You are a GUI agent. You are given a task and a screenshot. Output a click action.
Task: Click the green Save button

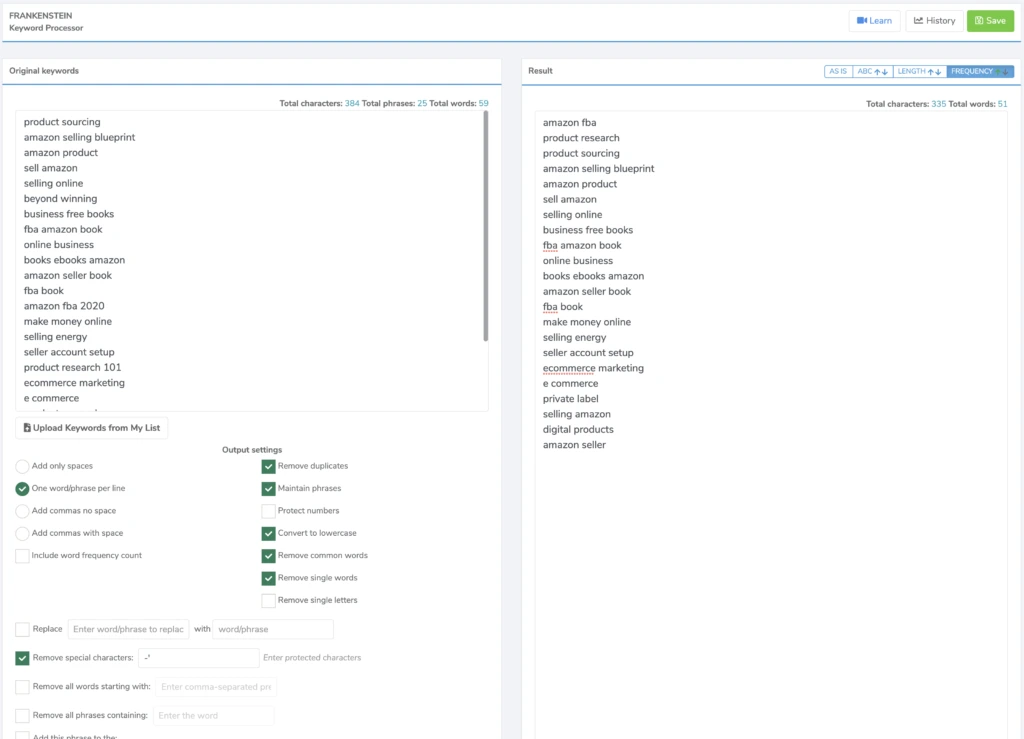click(990, 20)
